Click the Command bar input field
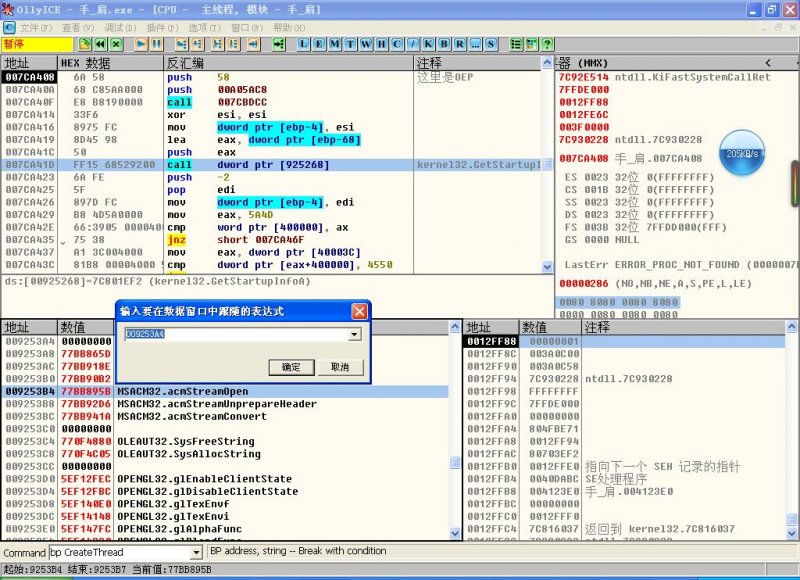 120,552
